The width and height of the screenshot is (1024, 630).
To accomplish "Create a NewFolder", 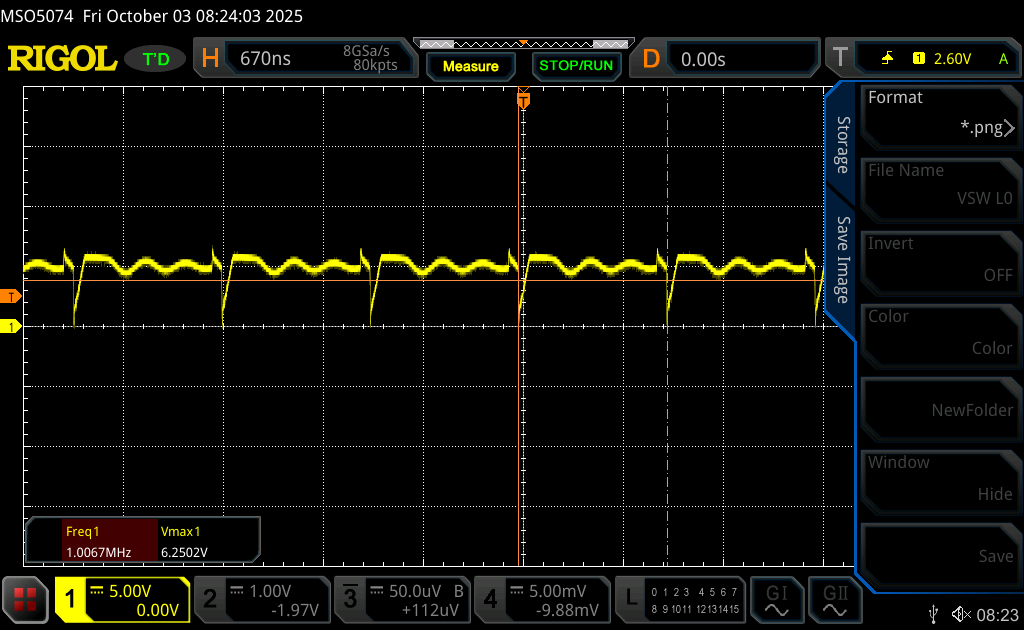I will tap(940, 409).
